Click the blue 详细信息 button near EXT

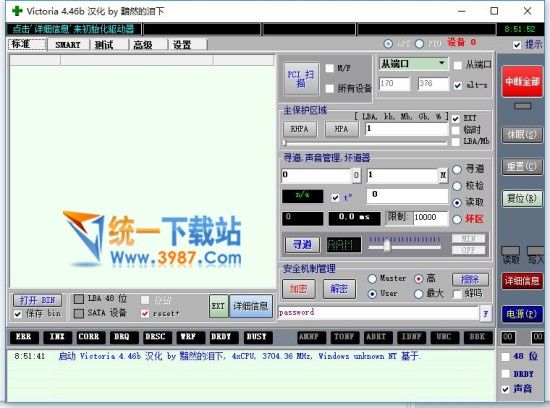coord(251,306)
